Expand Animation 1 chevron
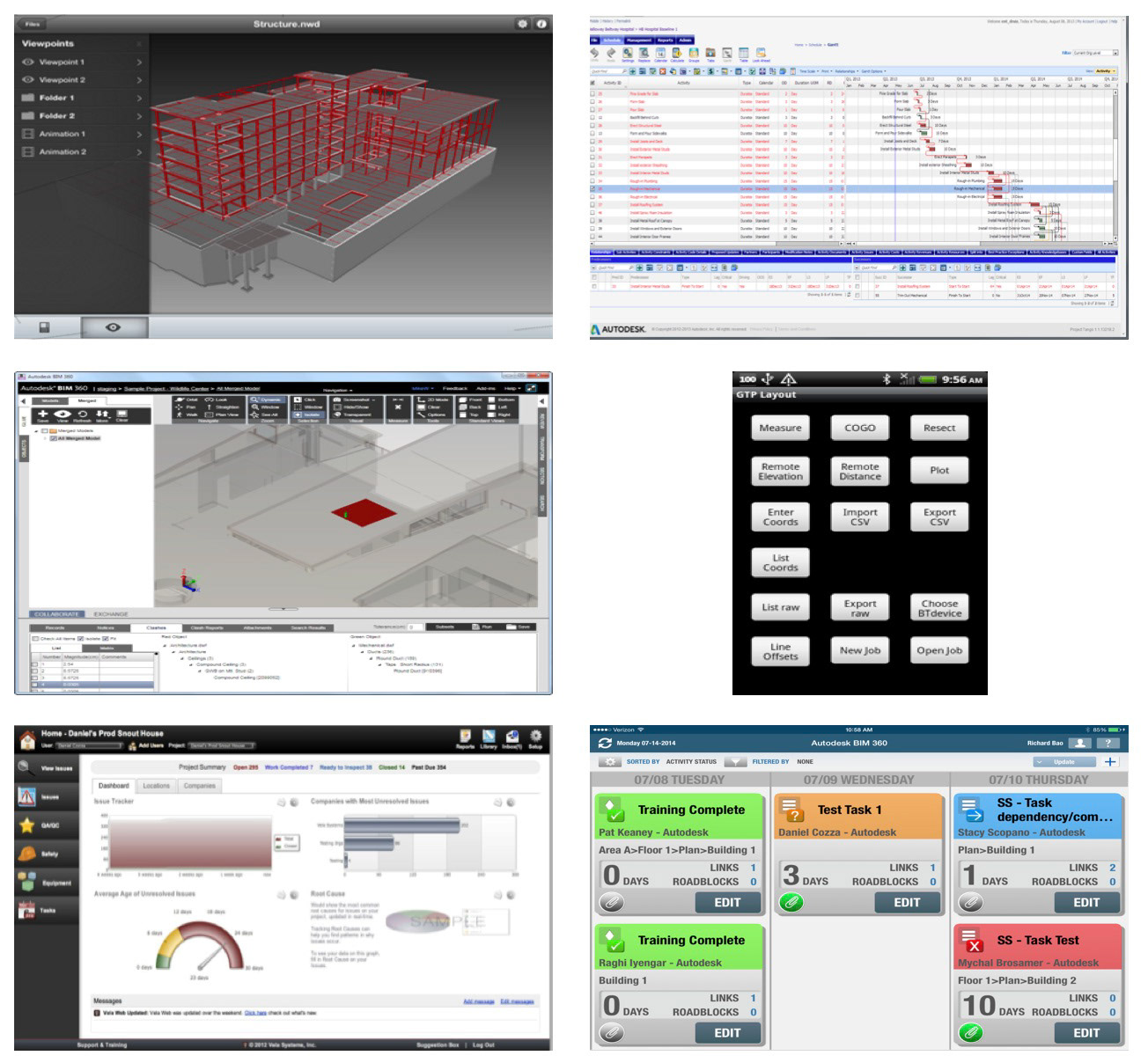Viewport: 1148px width, 1063px height. pos(139,135)
